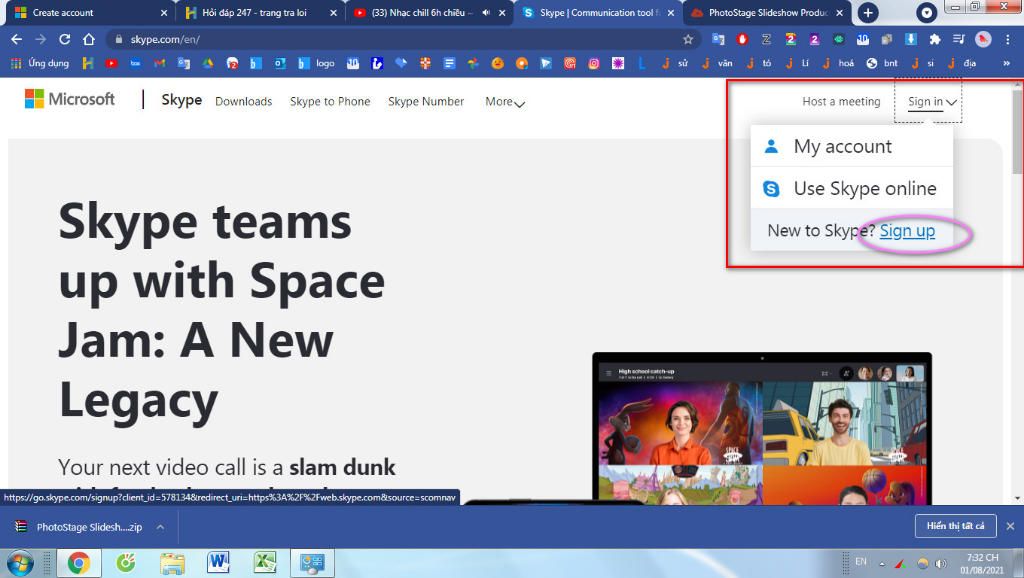Show hidden system tray icons
This screenshot has width=1024, height=578.
pos(882,563)
